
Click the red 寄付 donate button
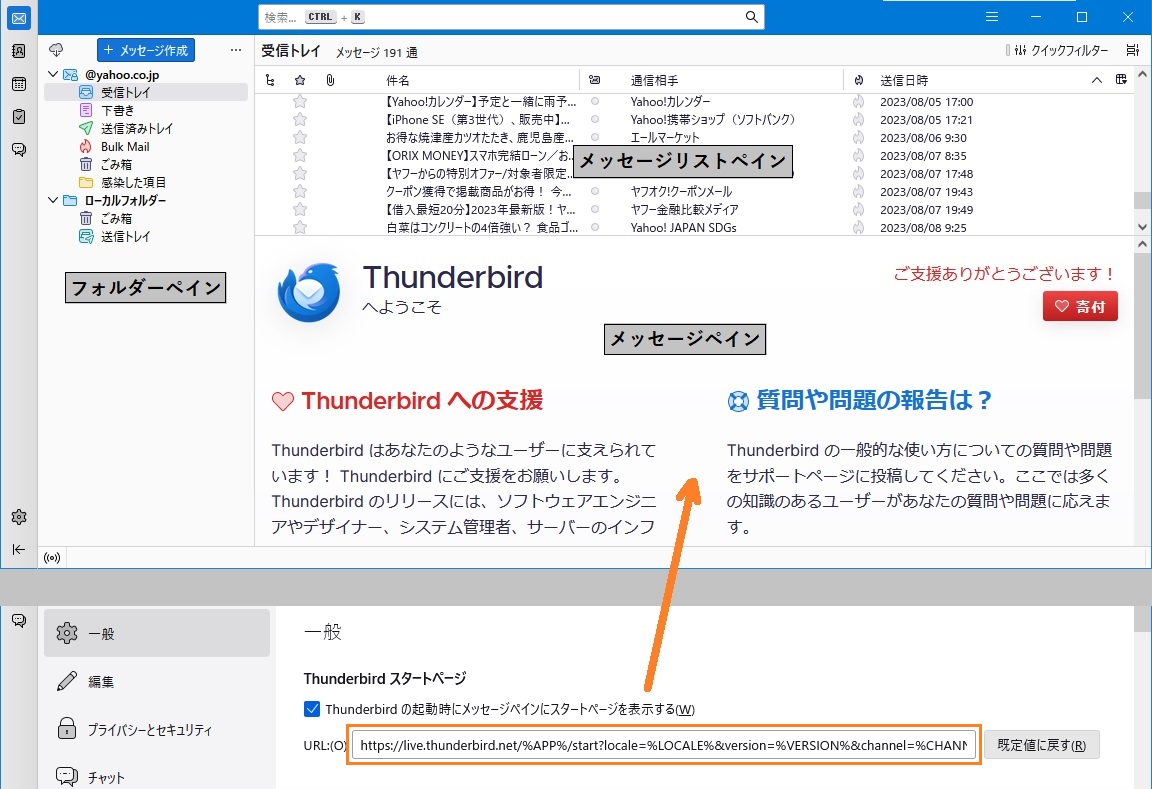click(1079, 307)
